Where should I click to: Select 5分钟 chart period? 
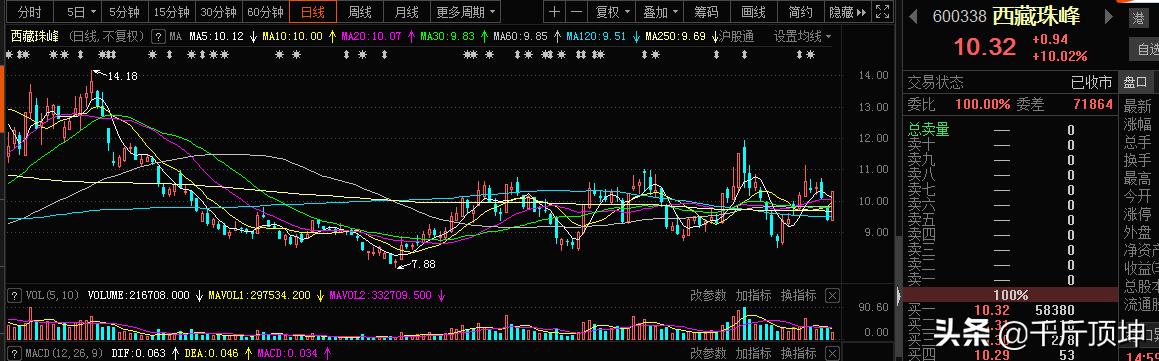tap(124, 12)
